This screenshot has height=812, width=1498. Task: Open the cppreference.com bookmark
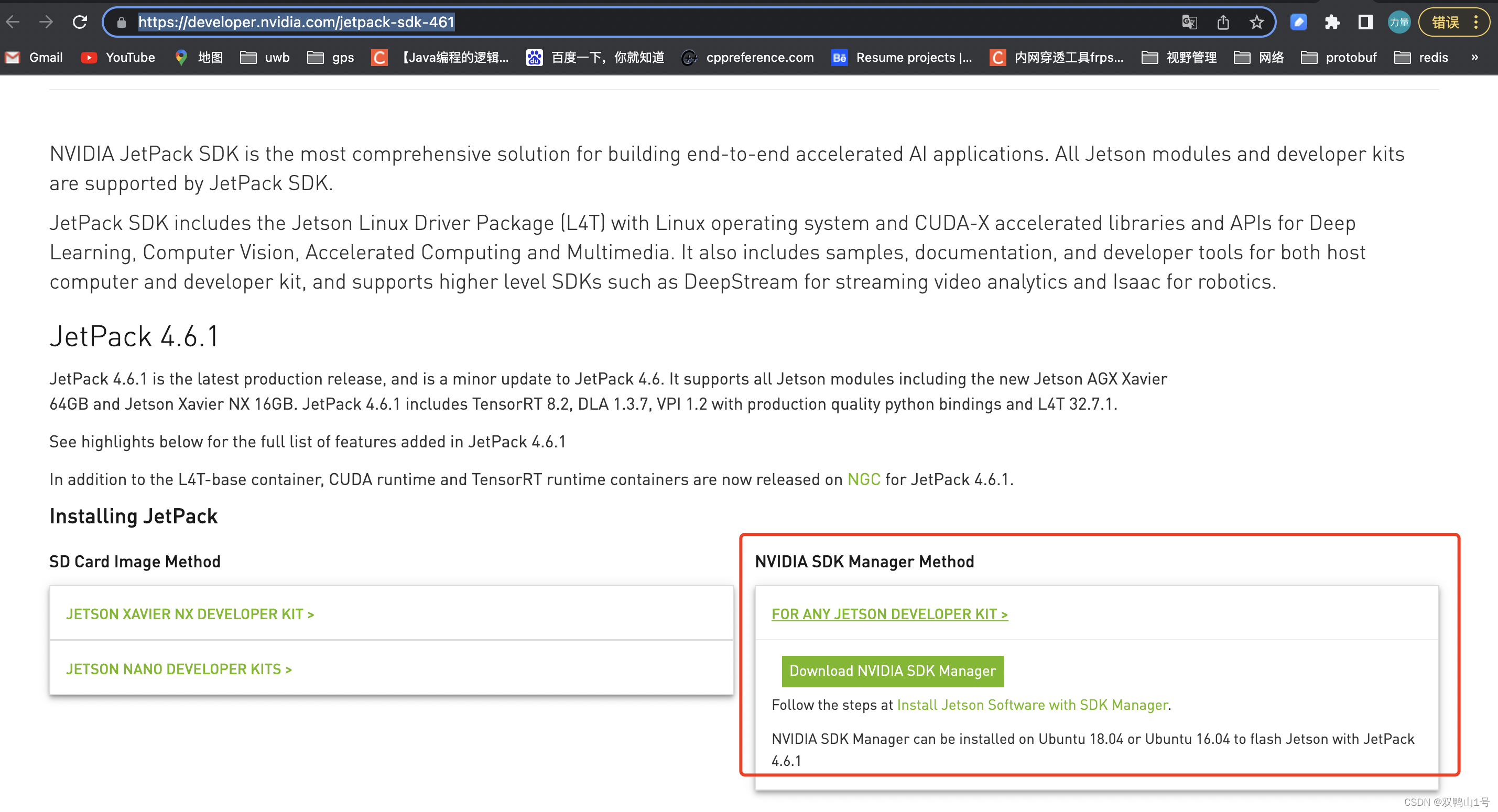pos(748,57)
